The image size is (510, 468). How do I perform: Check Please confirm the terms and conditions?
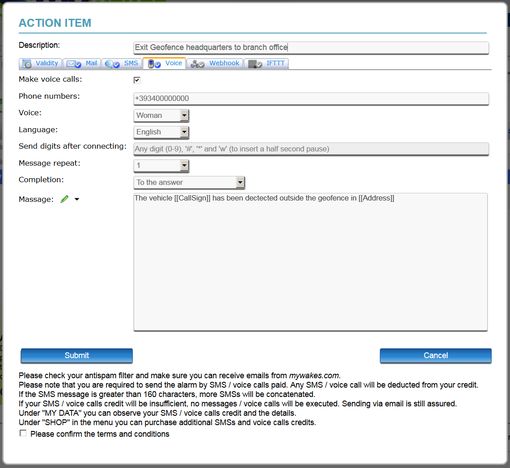pyautogui.click(x=23, y=433)
